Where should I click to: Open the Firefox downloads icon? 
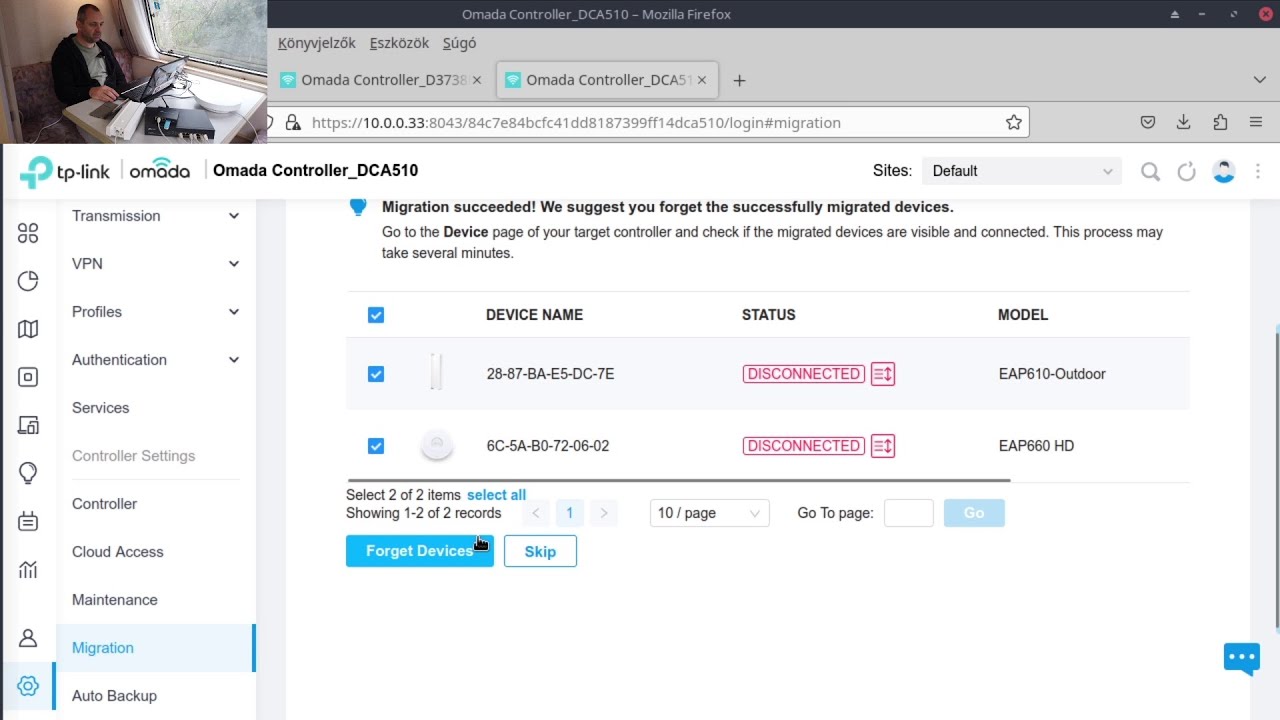pyautogui.click(x=1184, y=122)
